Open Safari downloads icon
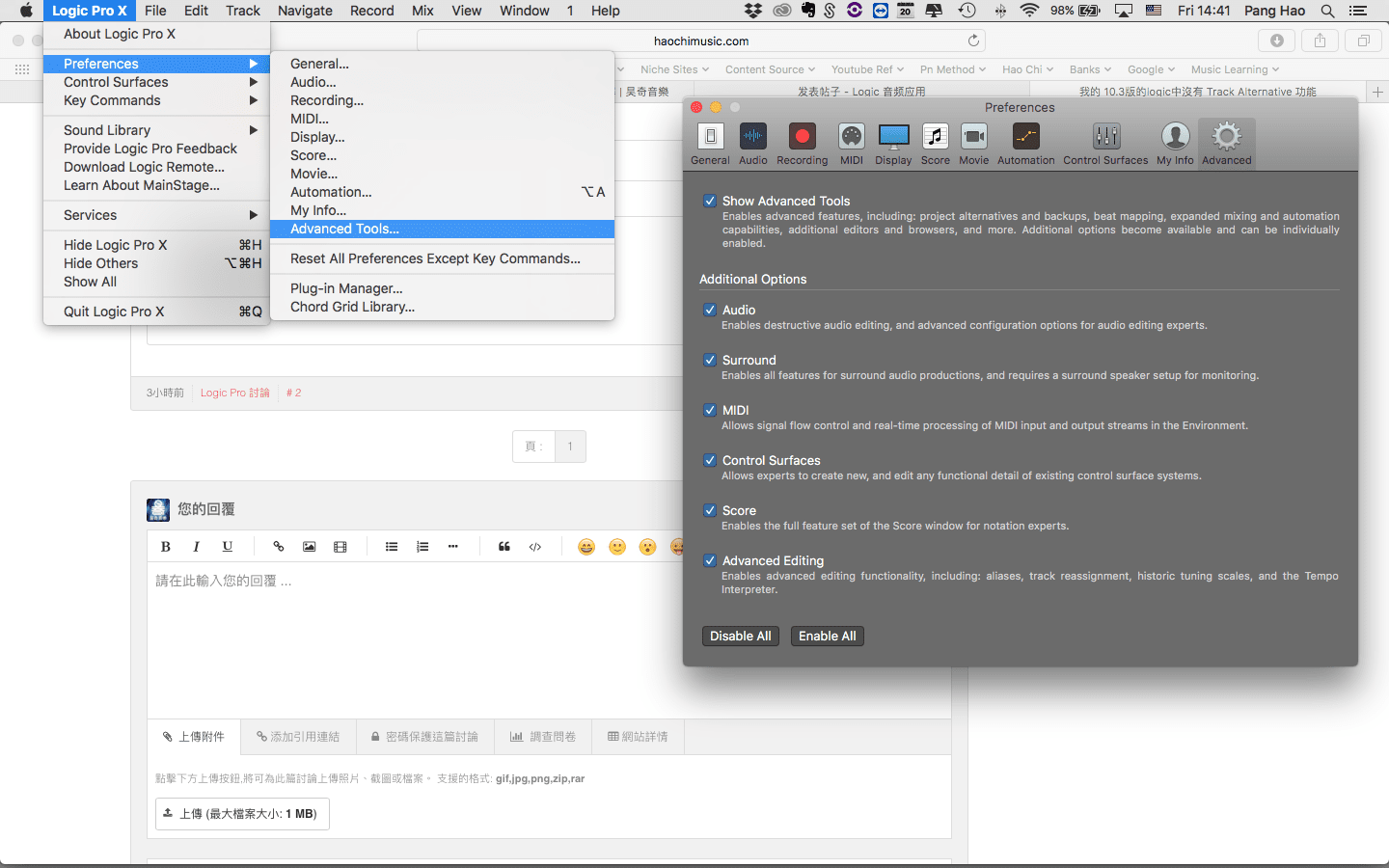Image resolution: width=1389 pixels, height=868 pixels. tap(1277, 41)
